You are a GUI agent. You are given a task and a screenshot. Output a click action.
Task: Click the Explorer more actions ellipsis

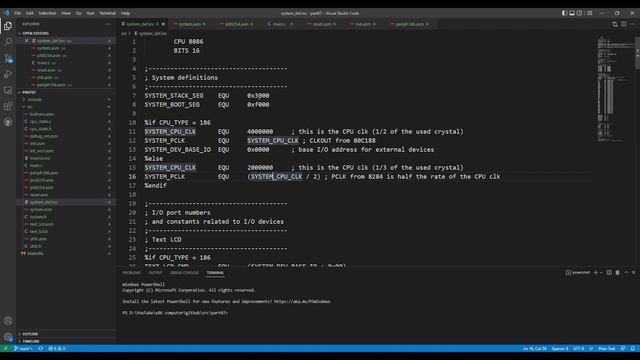click(x=108, y=24)
